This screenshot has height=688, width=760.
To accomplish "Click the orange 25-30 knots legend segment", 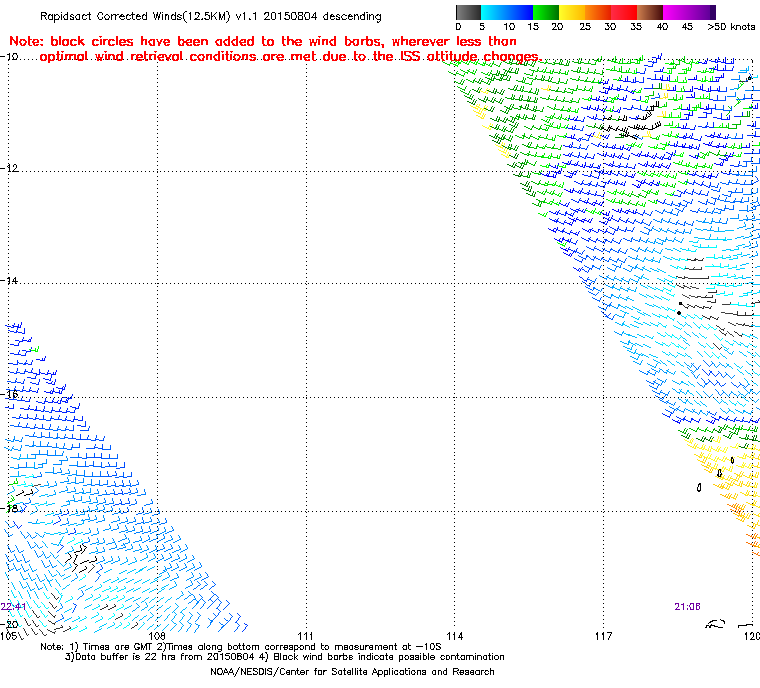I will pos(598,12).
